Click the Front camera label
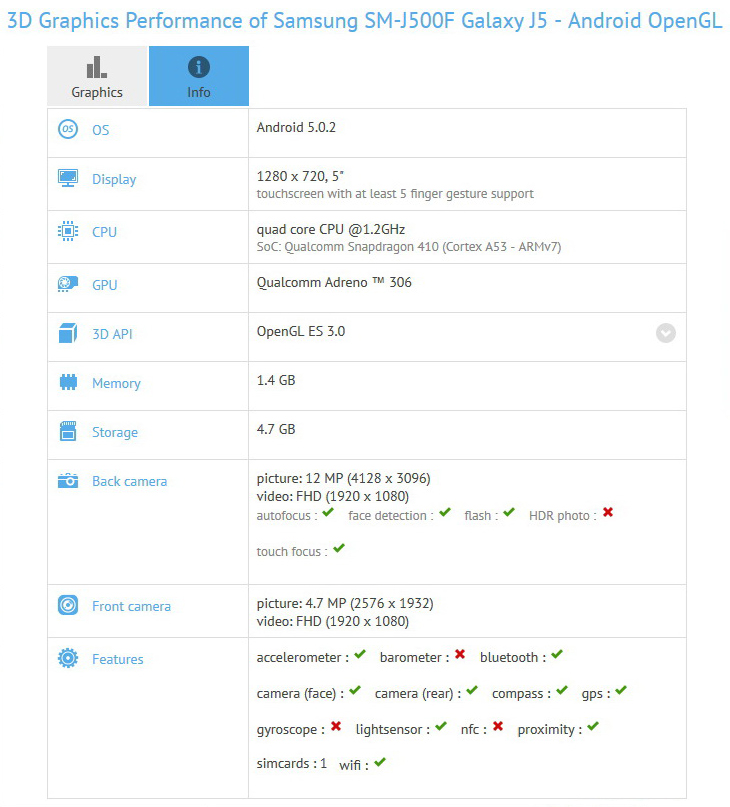This screenshot has height=807, width=730. (x=131, y=606)
